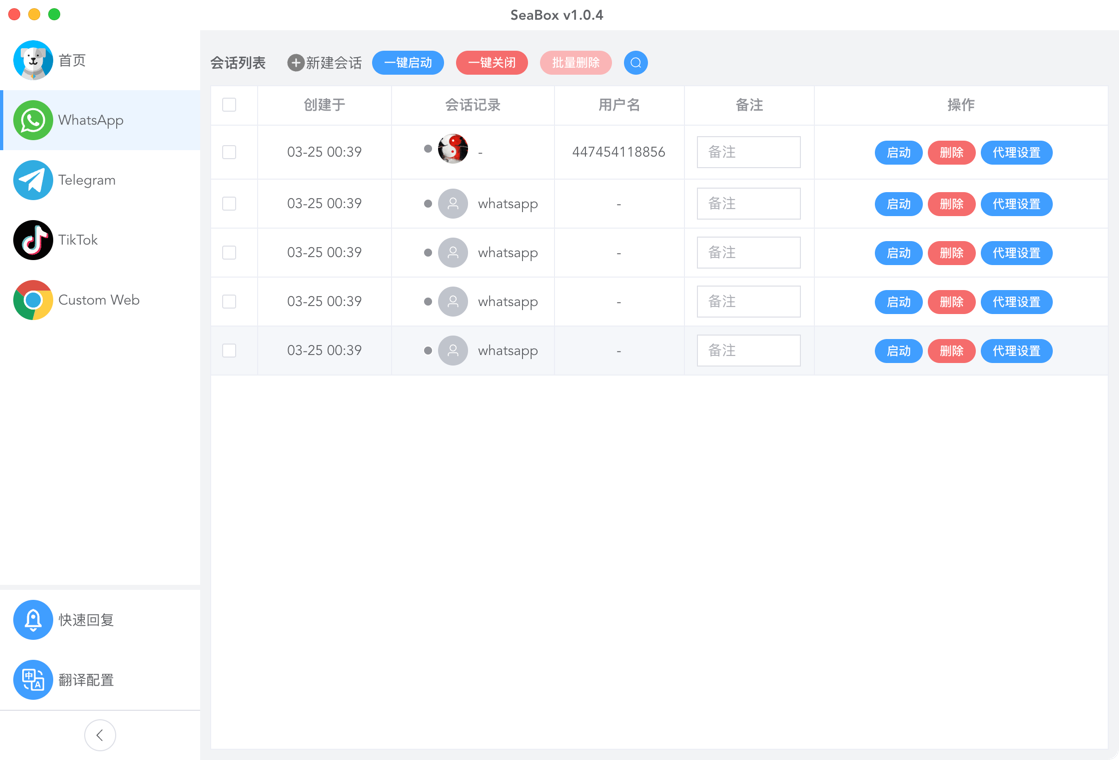Viewport: 1119px width, 760px height.
Task: Focus the 备注 field in third row
Action: point(749,253)
